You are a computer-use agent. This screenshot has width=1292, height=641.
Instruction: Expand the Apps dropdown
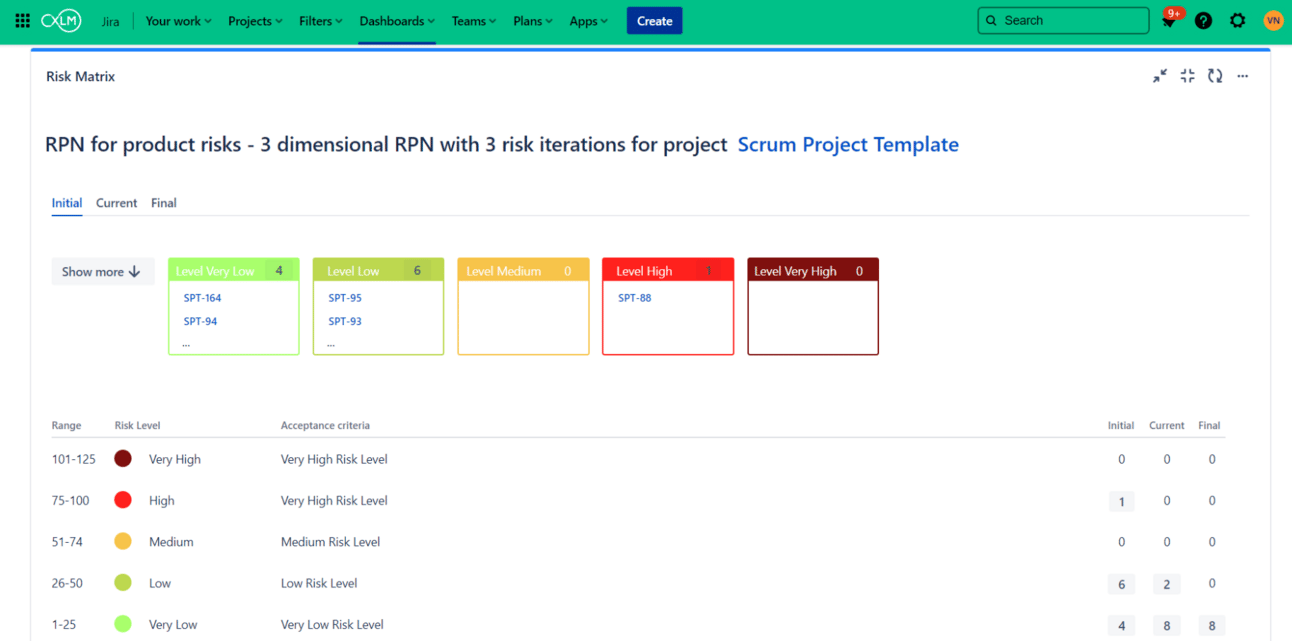pos(589,21)
